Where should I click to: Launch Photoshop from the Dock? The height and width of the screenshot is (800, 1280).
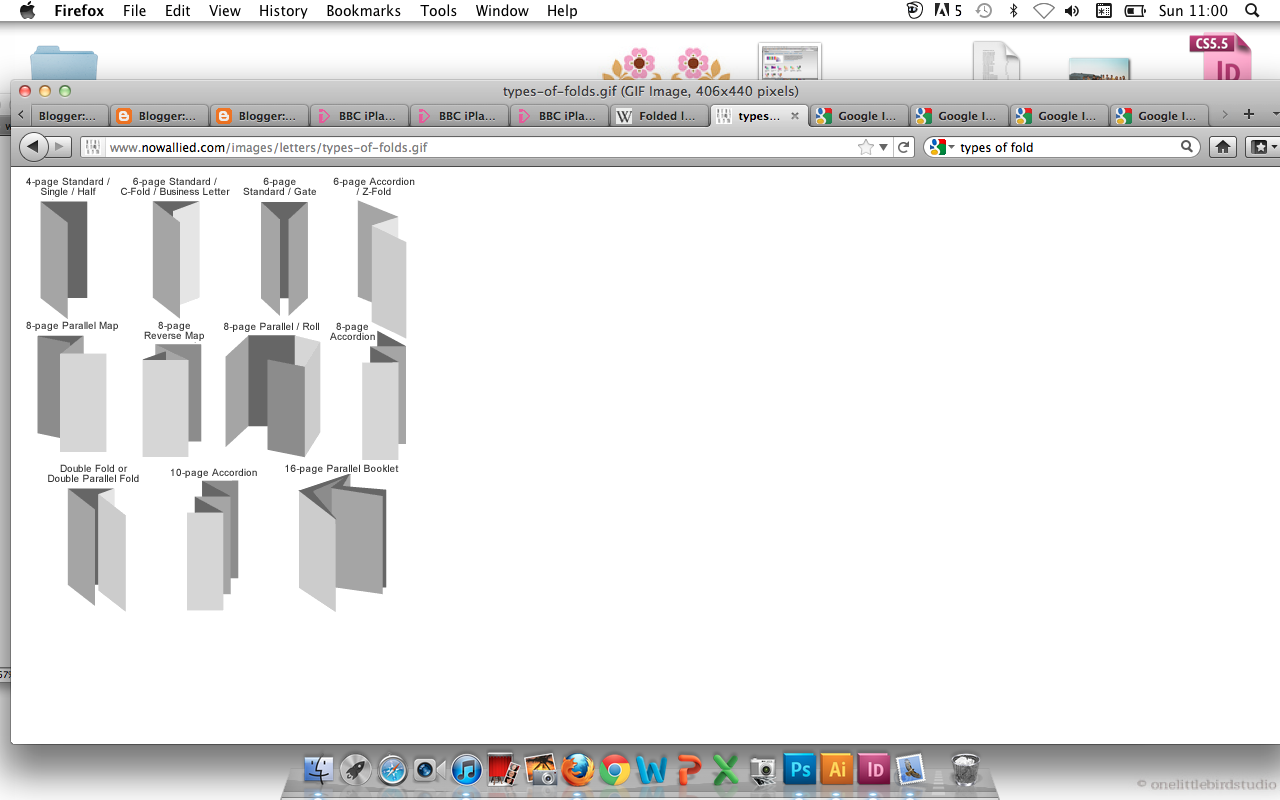(x=799, y=770)
